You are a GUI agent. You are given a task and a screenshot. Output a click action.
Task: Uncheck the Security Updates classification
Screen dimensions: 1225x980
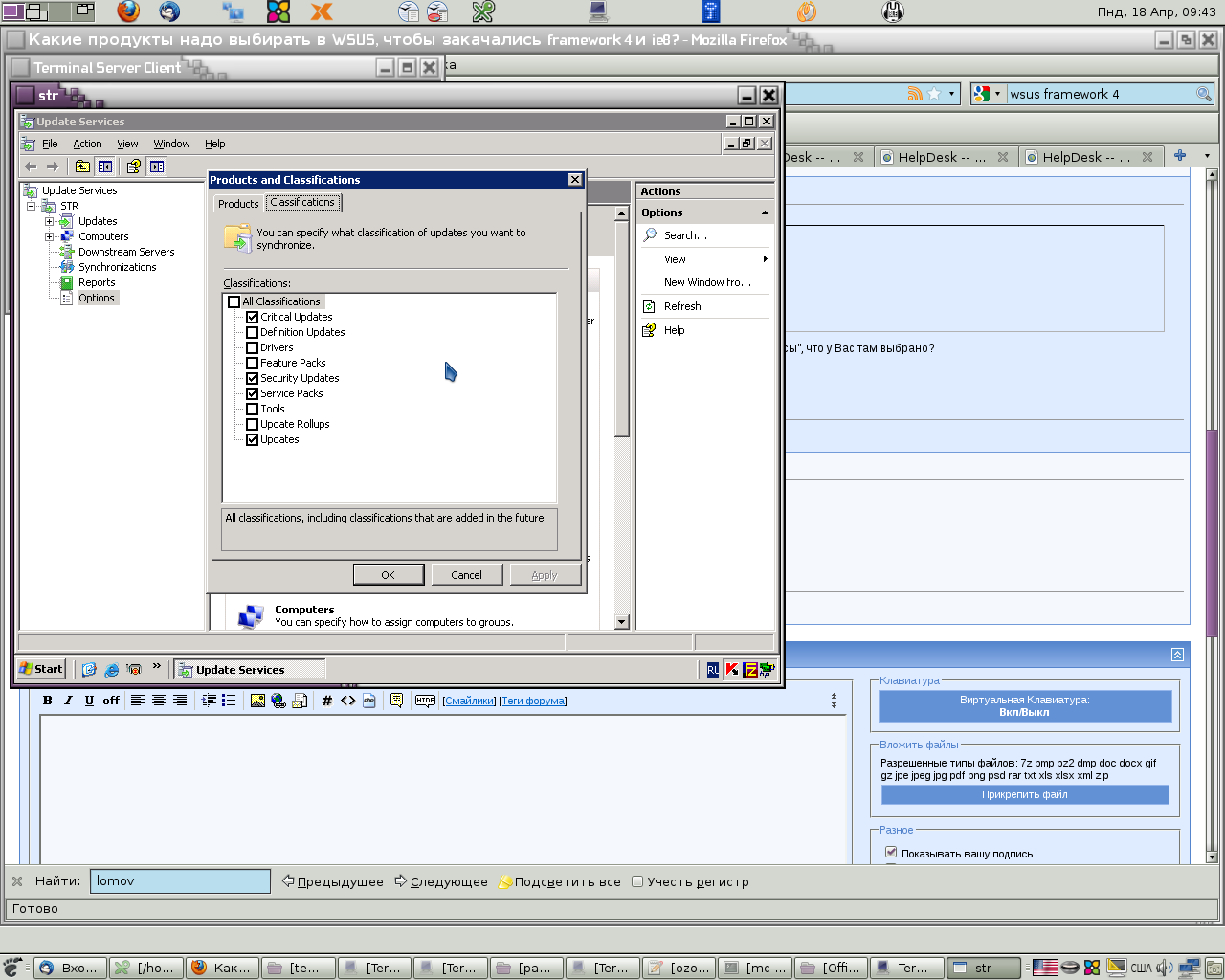(x=253, y=378)
